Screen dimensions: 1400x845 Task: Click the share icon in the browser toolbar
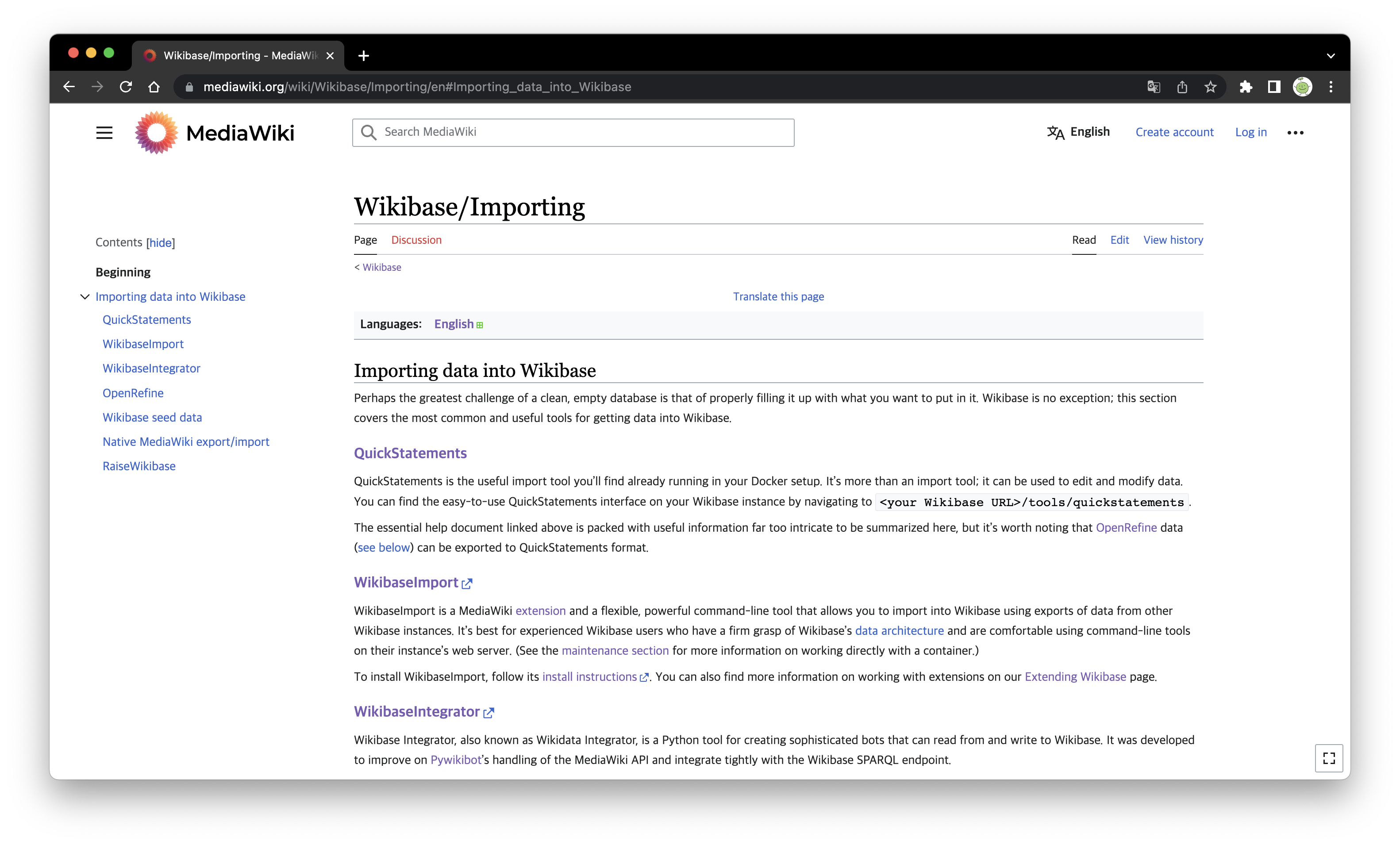click(x=1182, y=86)
